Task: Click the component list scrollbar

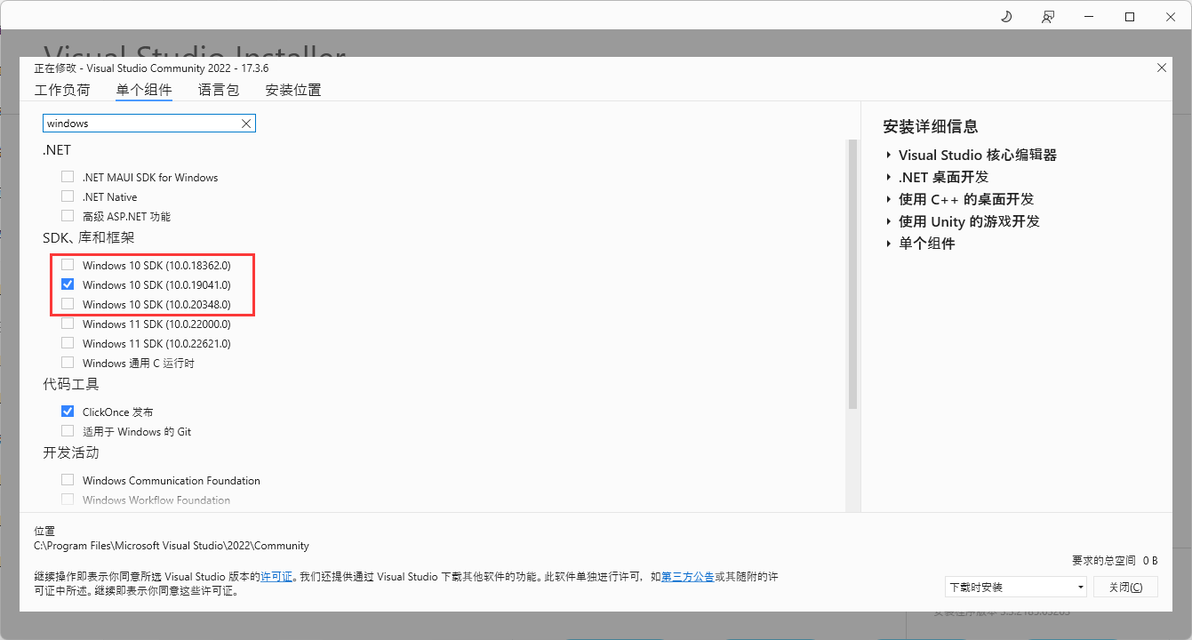Action: [853, 274]
